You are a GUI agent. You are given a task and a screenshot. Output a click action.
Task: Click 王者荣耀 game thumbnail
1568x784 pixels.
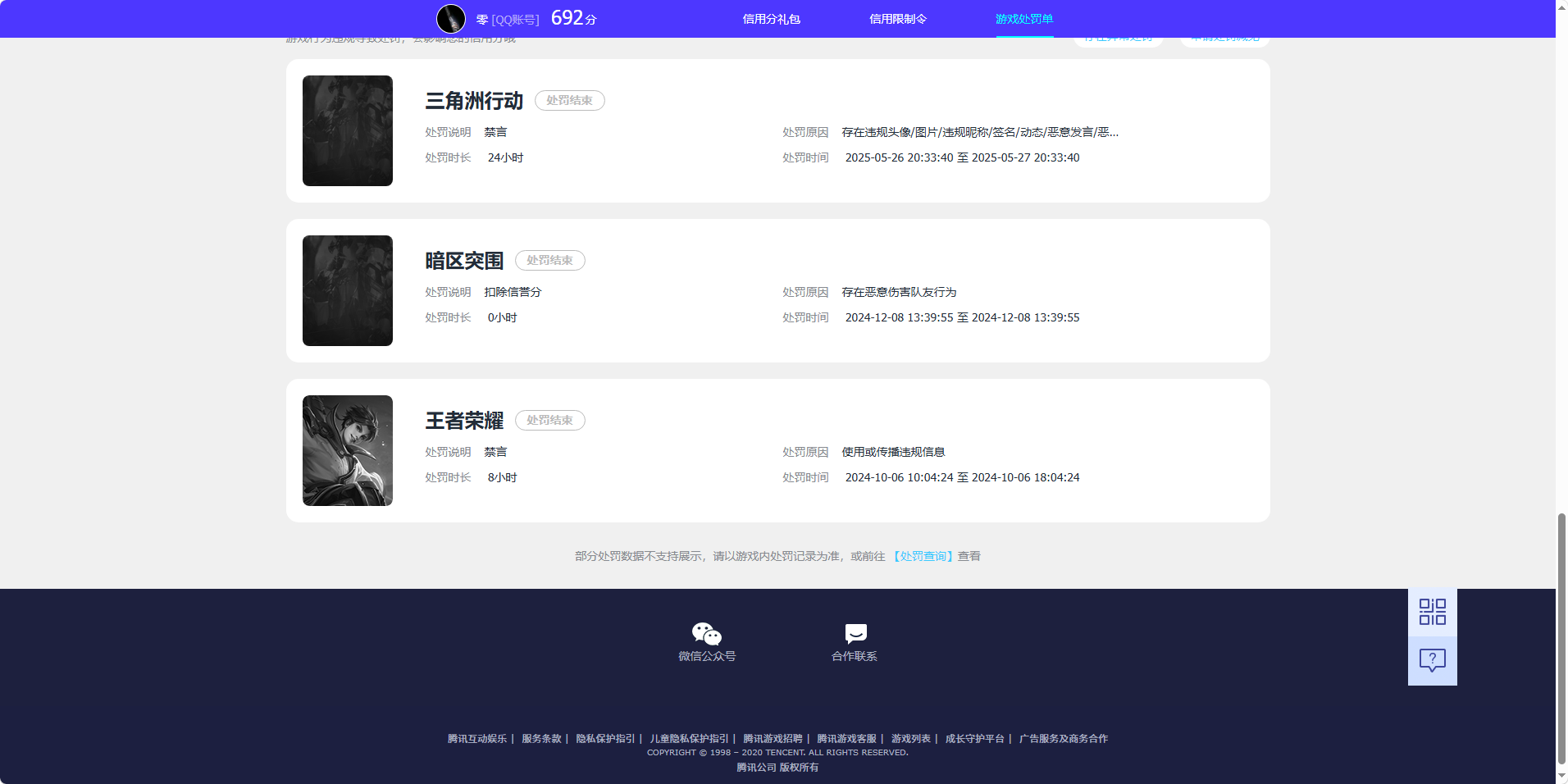click(x=348, y=450)
